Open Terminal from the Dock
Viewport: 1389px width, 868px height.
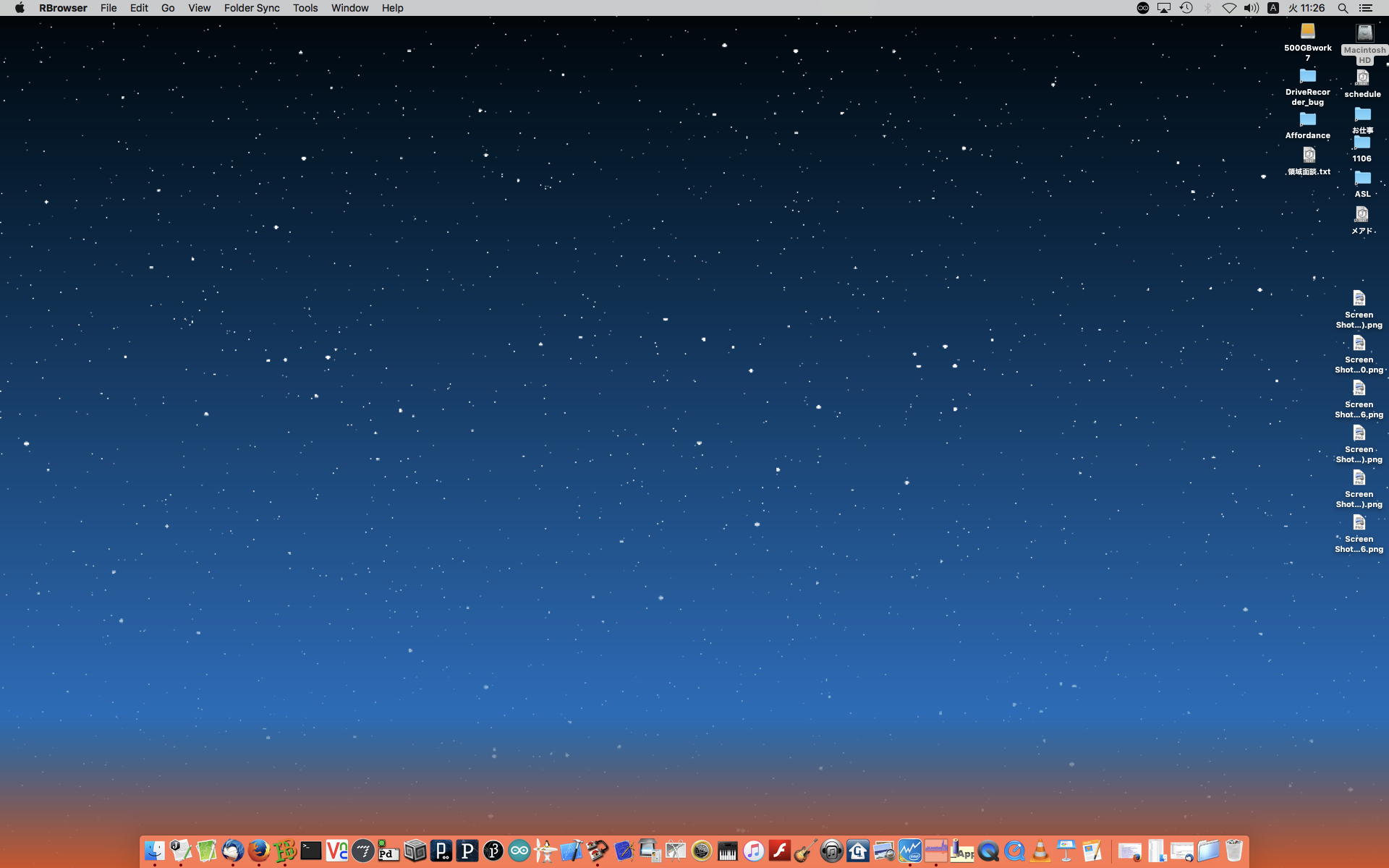(x=311, y=851)
